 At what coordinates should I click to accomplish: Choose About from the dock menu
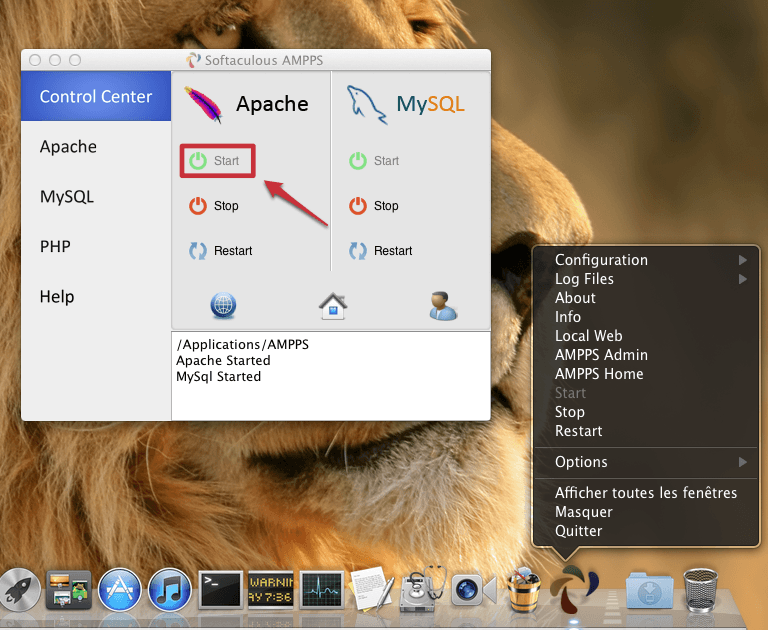pyautogui.click(x=646, y=298)
